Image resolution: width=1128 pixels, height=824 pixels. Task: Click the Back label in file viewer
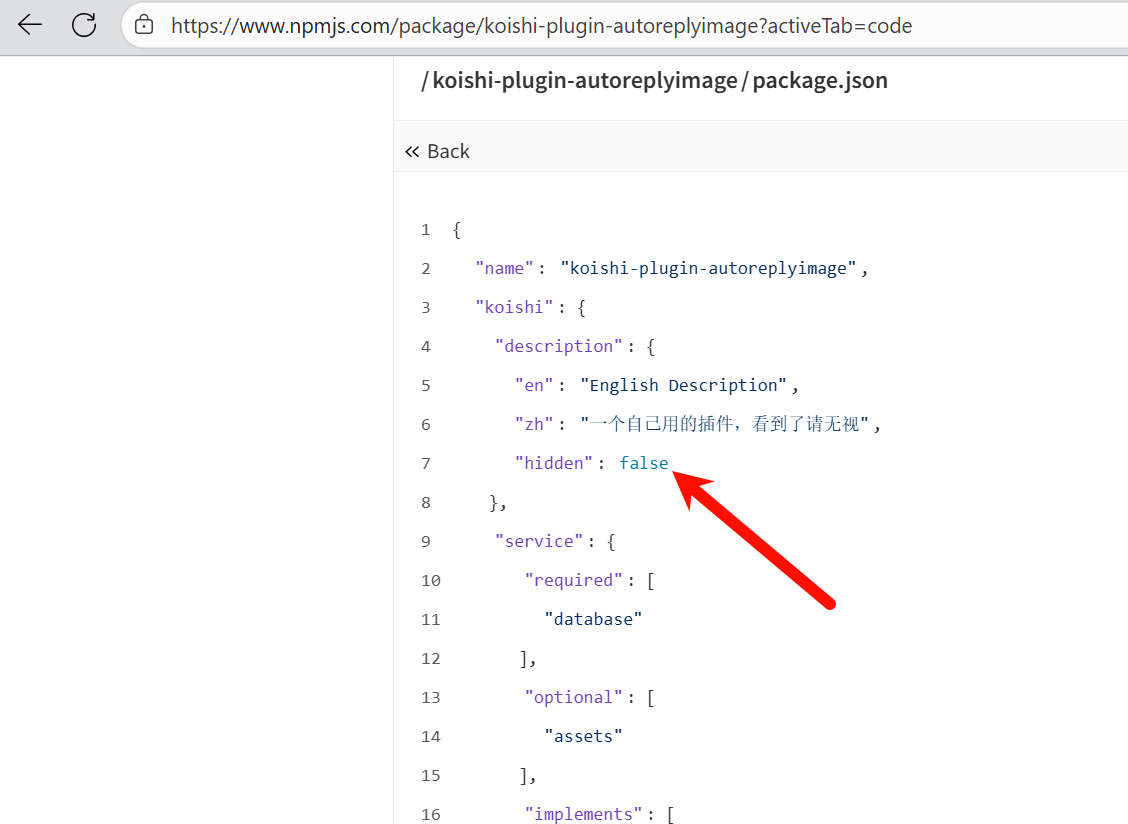point(448,151)
